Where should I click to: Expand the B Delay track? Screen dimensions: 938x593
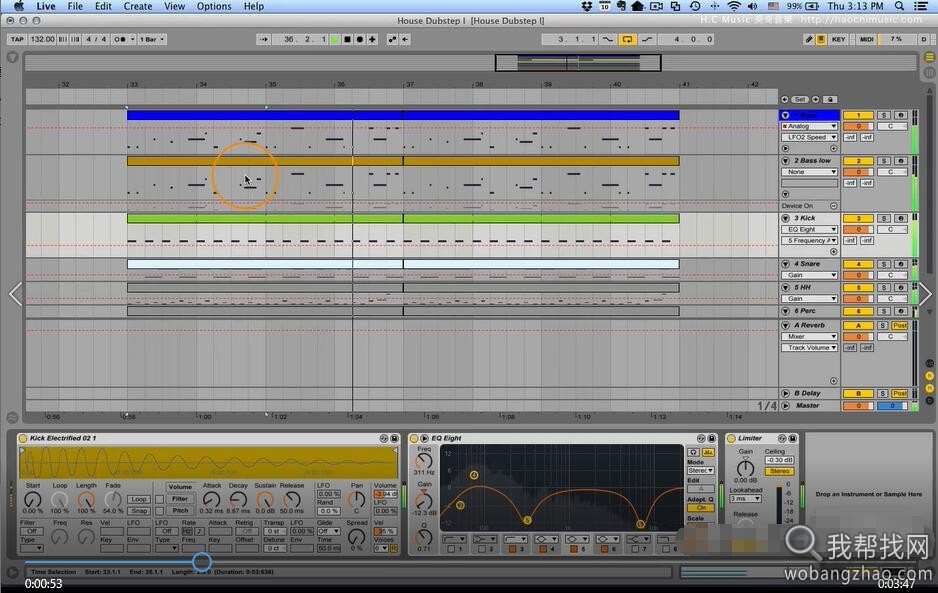pos(785,393)
